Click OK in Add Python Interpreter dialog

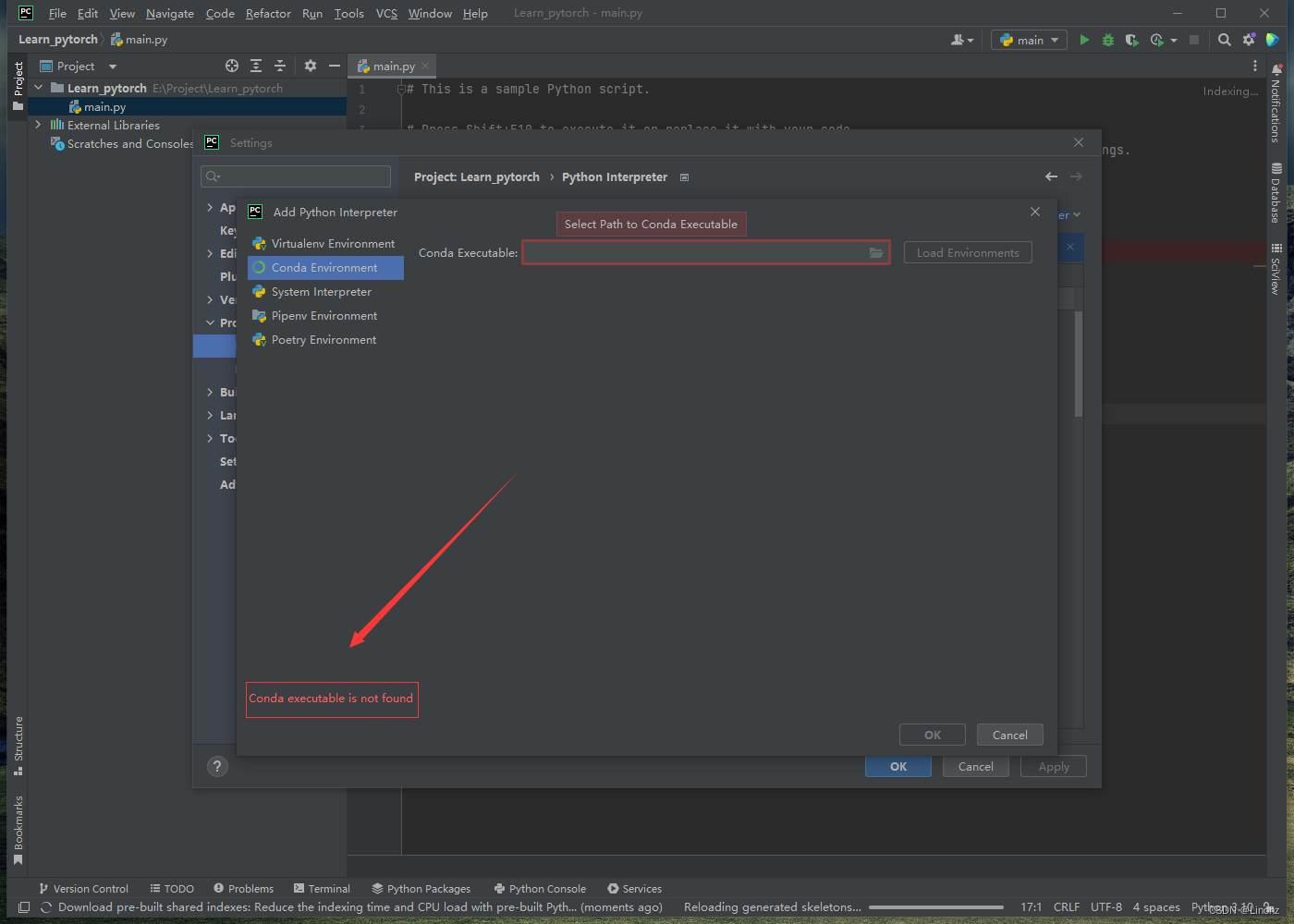[x=933, y=735]
